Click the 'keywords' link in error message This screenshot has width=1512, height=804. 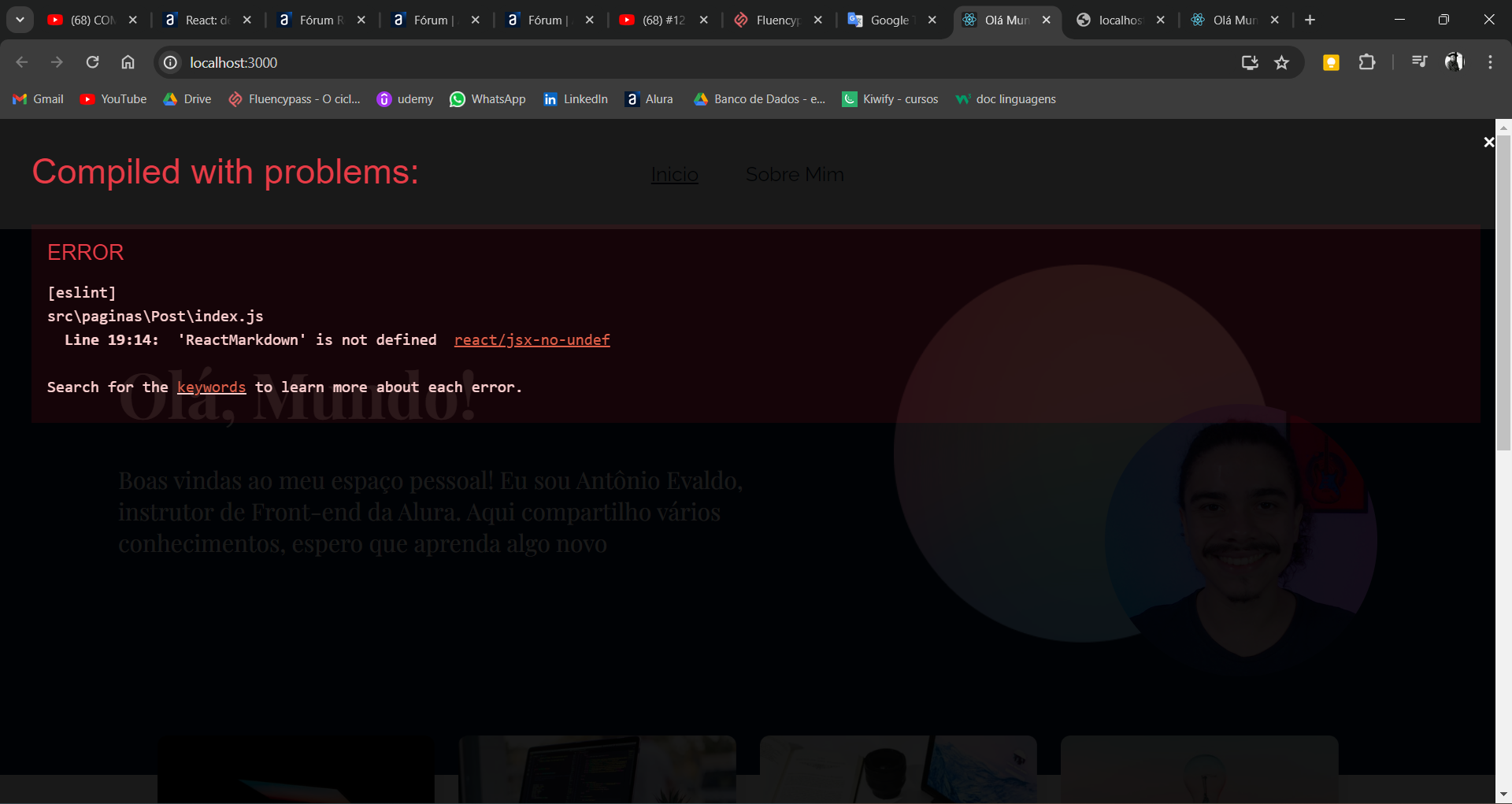[x=212, y=387]
